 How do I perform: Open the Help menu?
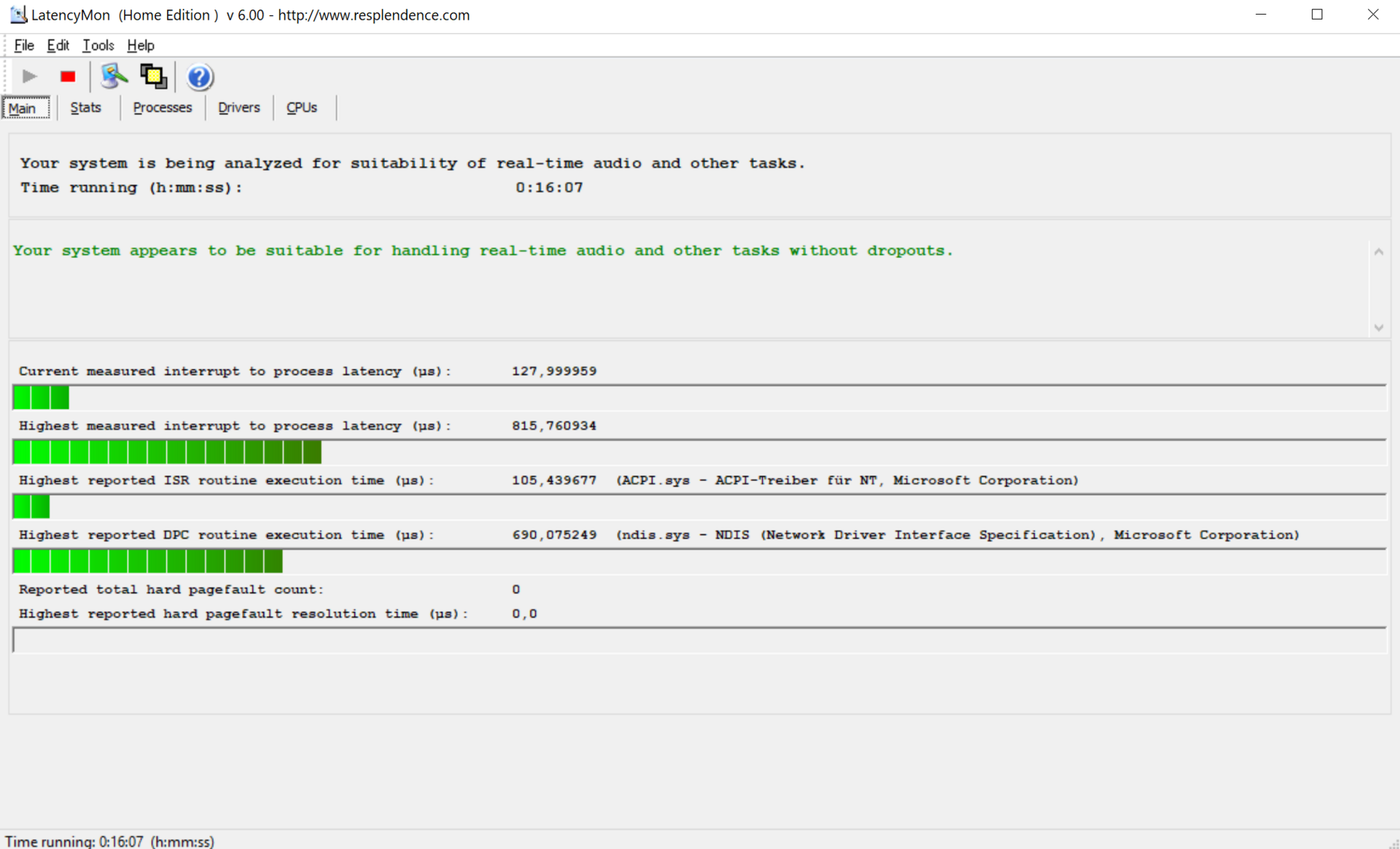click(x=140, y=45)
